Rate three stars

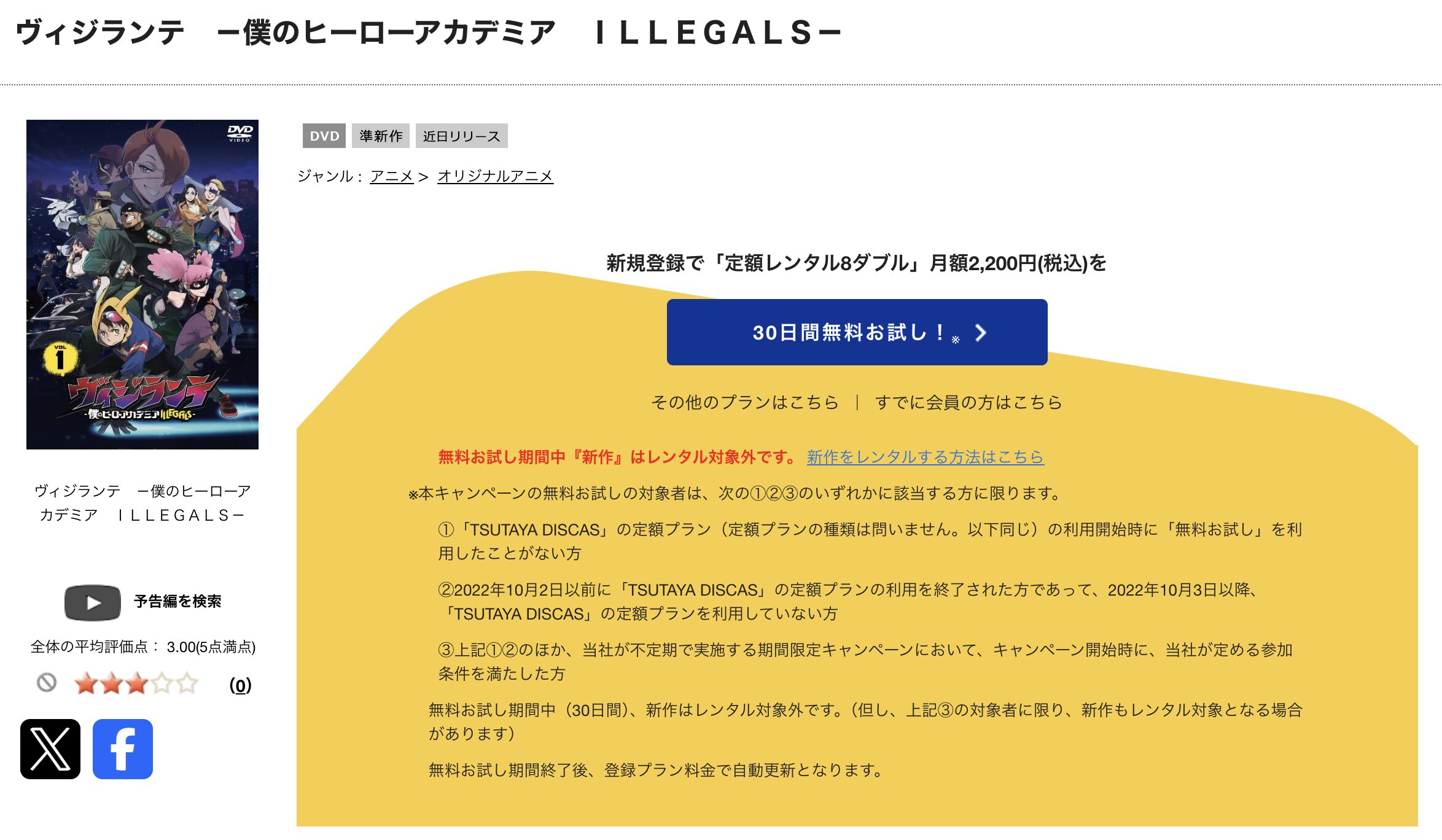pos(137,683)
